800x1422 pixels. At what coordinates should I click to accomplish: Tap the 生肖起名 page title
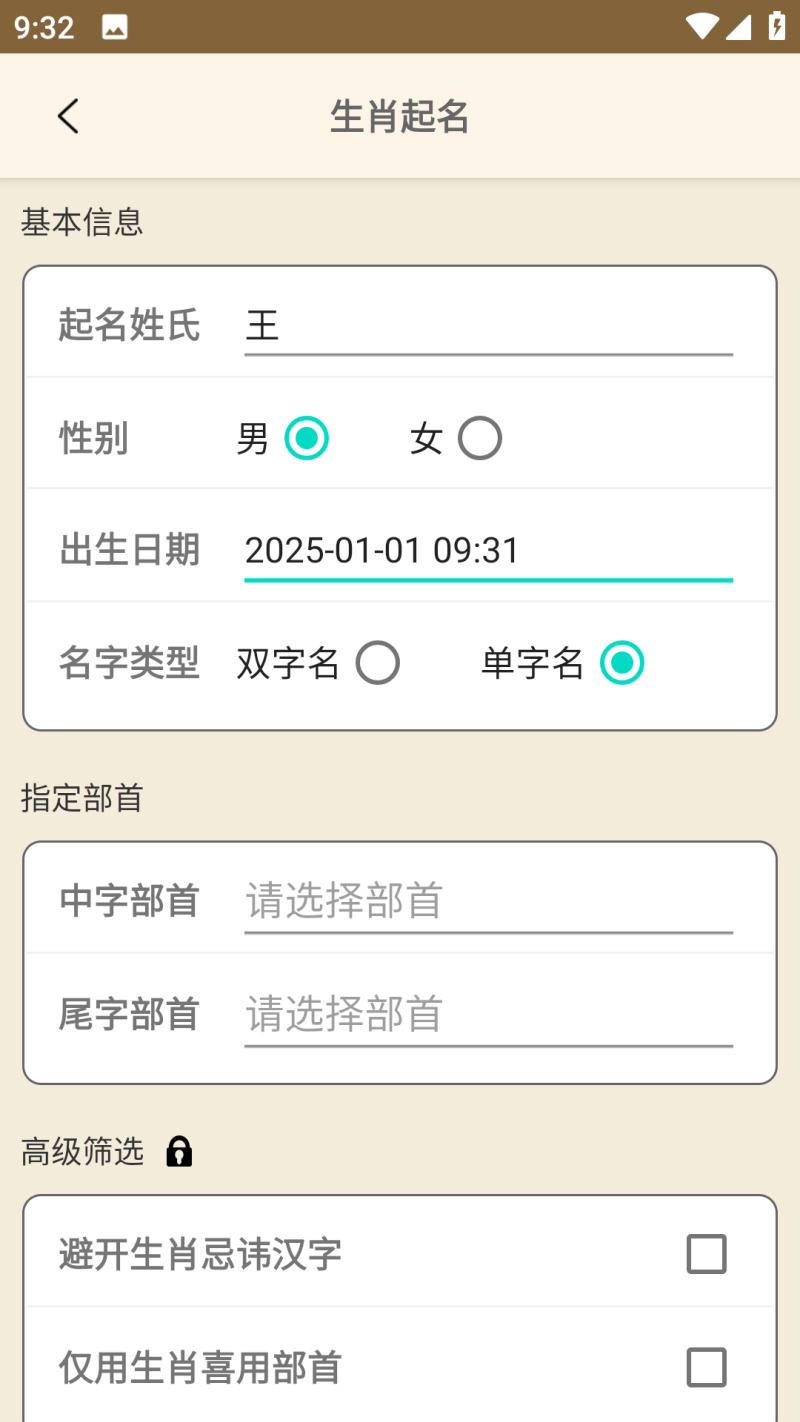click(x=400, y=117)
